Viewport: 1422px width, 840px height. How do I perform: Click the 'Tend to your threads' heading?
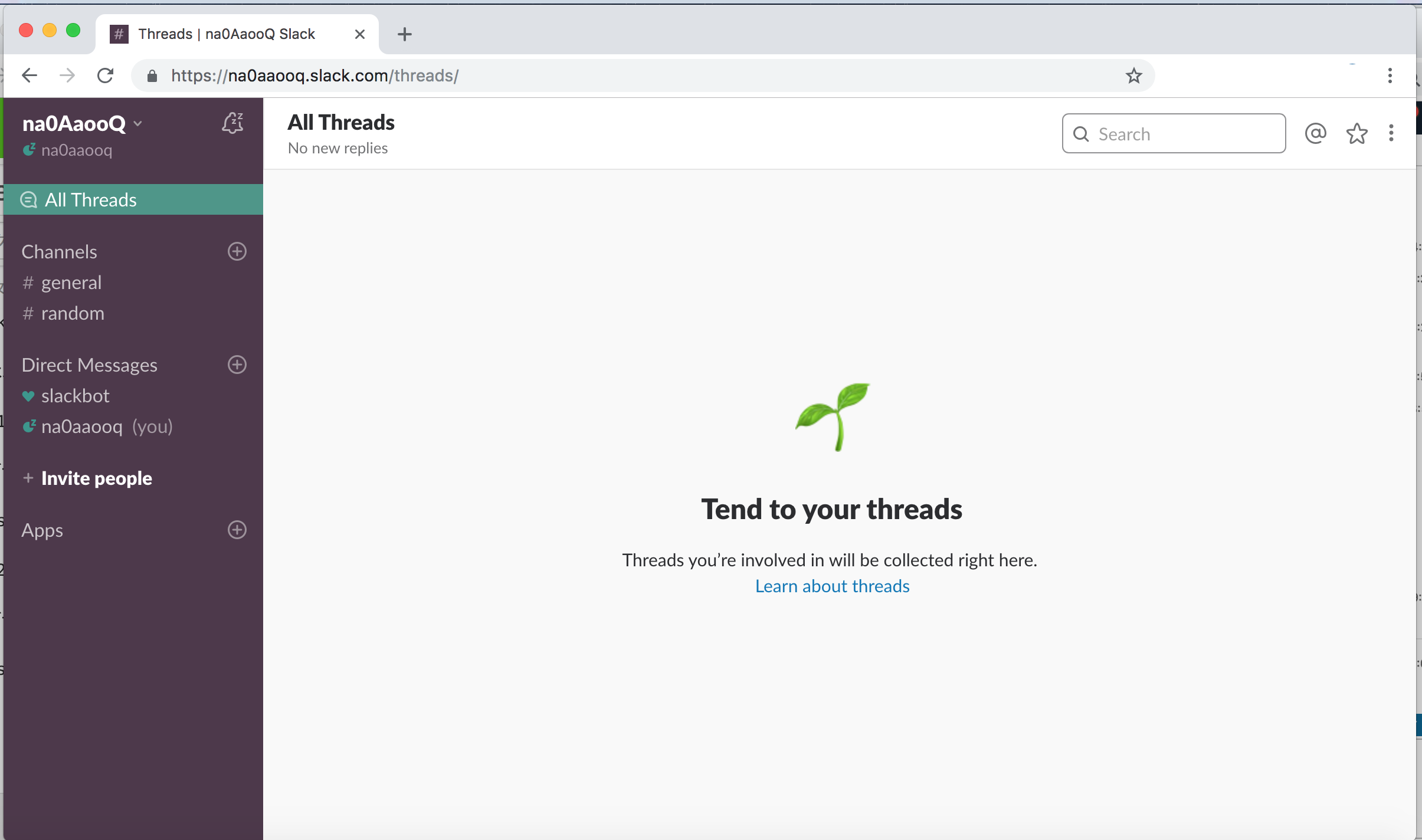coord(832,509)
